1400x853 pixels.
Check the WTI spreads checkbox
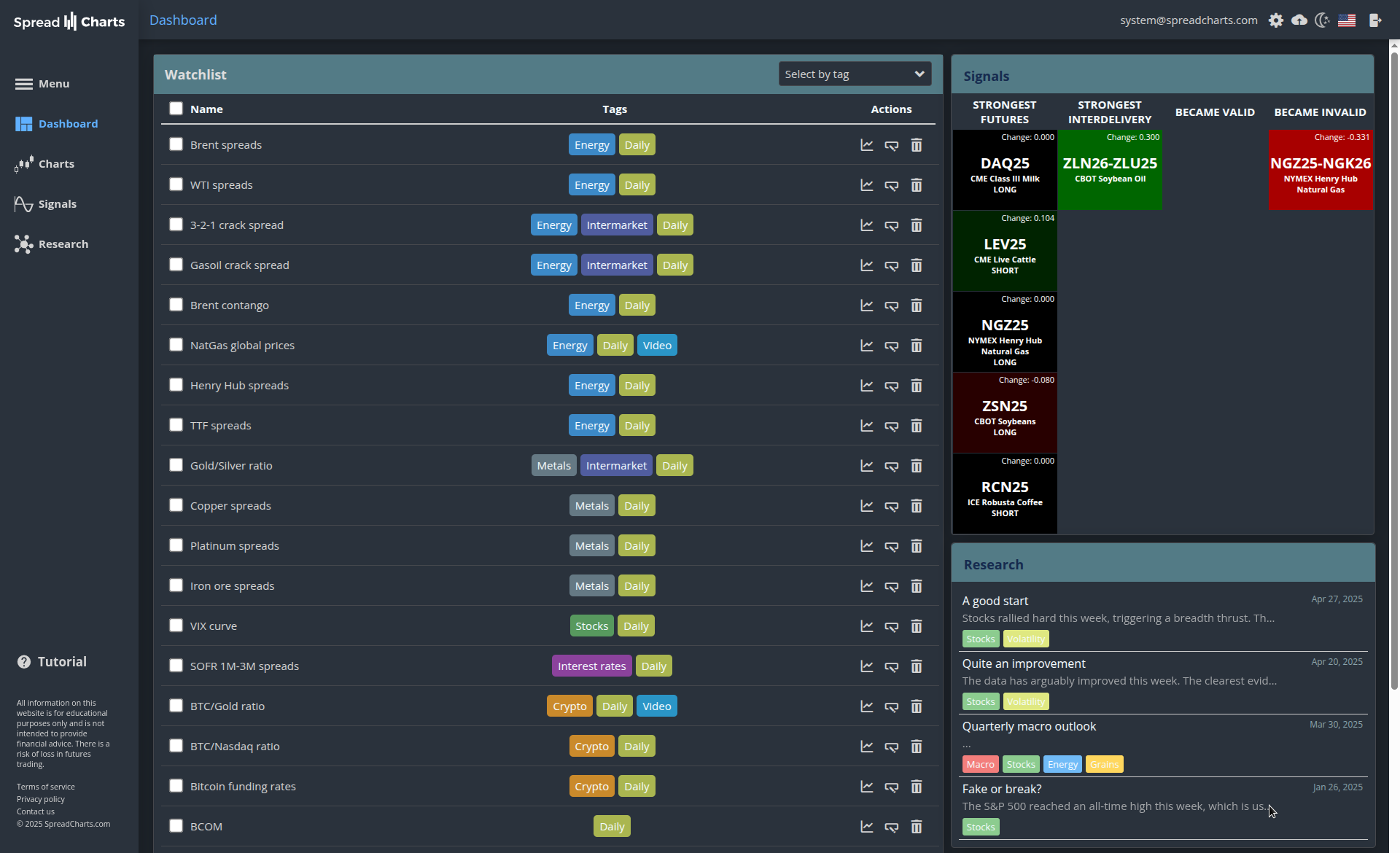176,184
